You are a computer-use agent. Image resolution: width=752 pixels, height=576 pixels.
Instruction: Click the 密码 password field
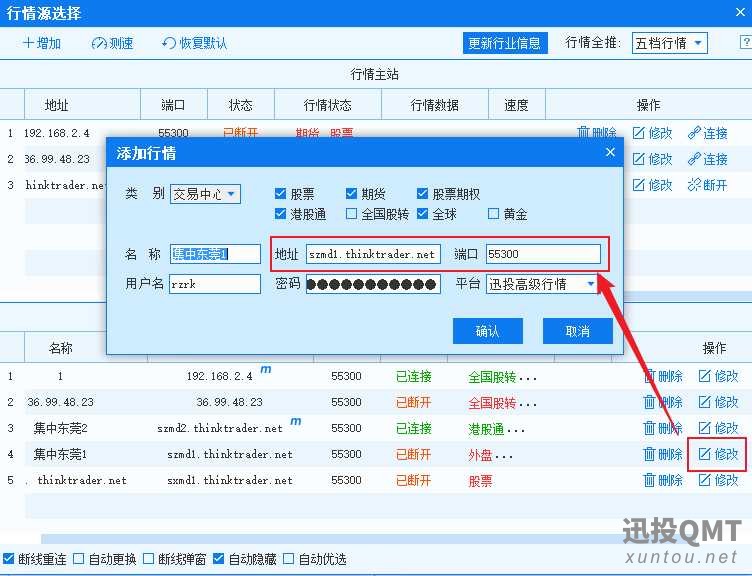click(373, 284)
